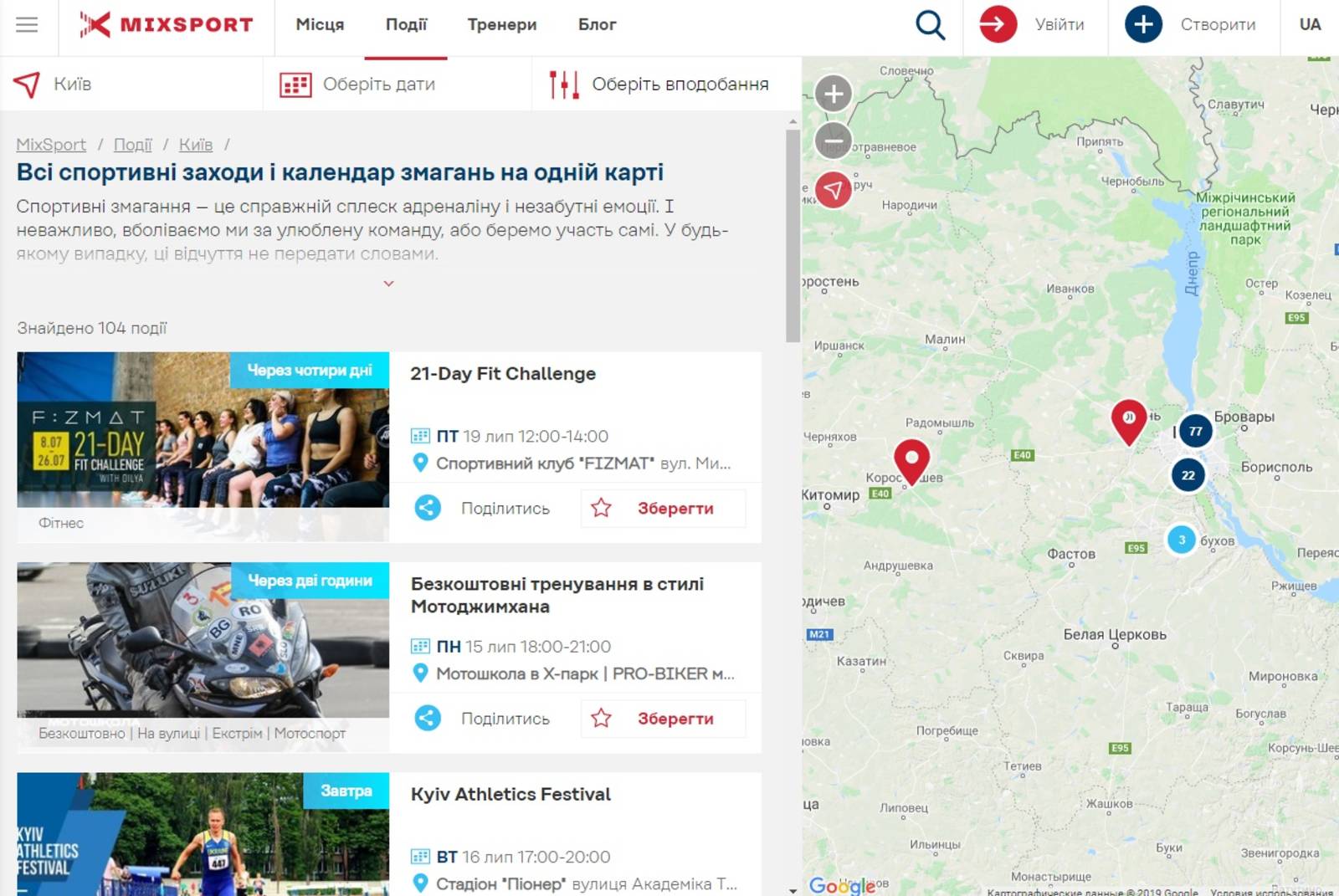Open the 21-Day Fit Challenge title

(x=503, y=374)
